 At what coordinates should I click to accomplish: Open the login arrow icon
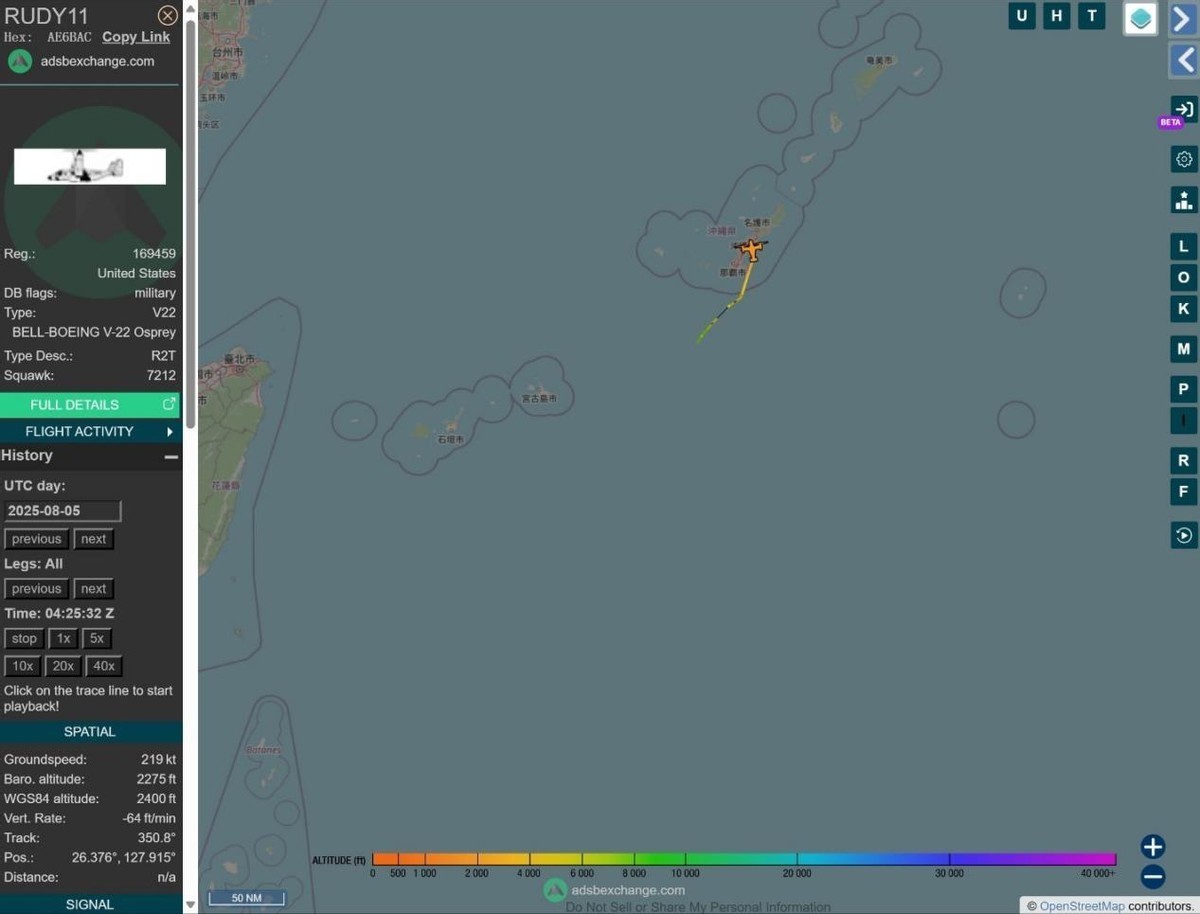coord(1184,109)
